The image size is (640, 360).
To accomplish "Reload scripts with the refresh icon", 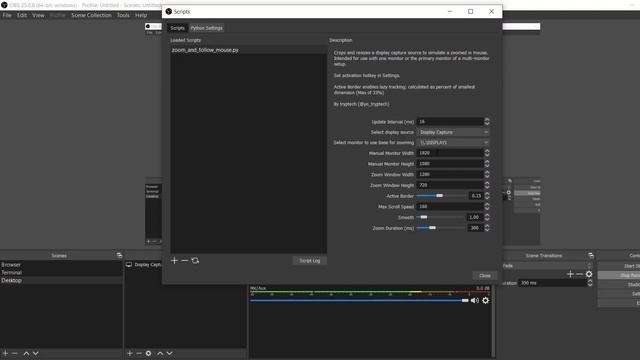I will click(x=195, y=260).
